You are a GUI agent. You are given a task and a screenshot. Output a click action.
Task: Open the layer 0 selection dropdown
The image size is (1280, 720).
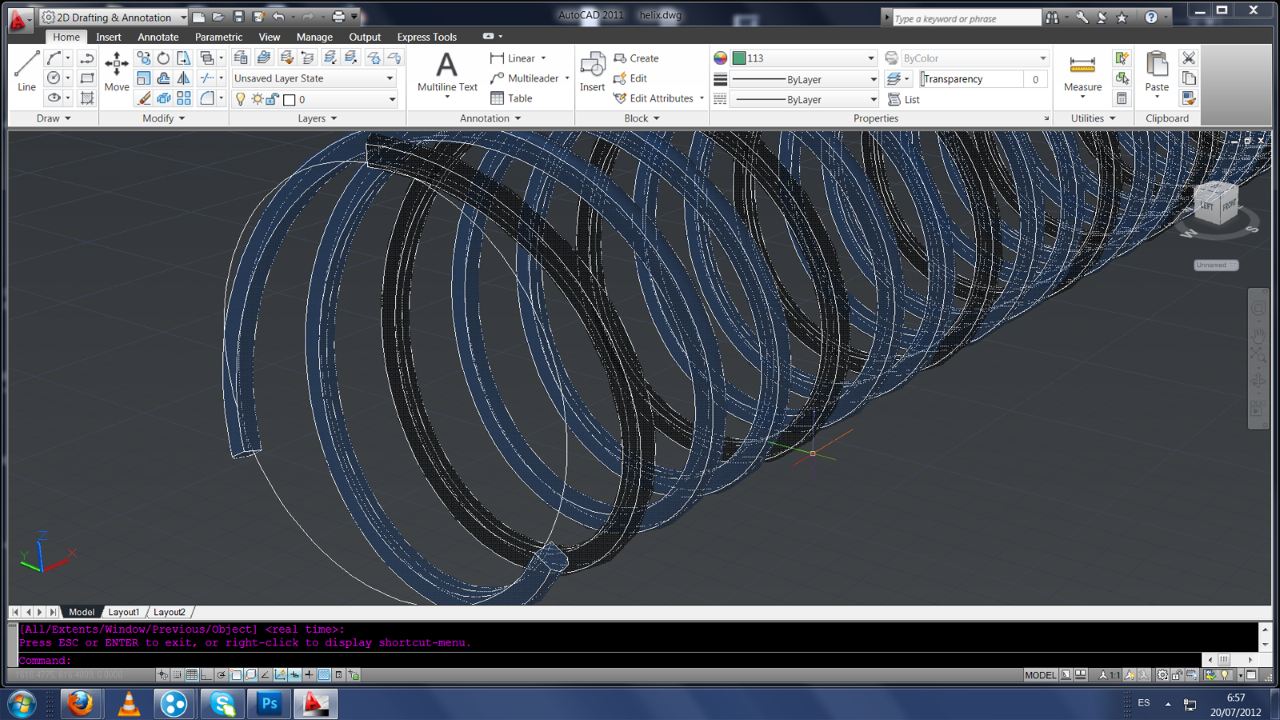click(314, 99)
